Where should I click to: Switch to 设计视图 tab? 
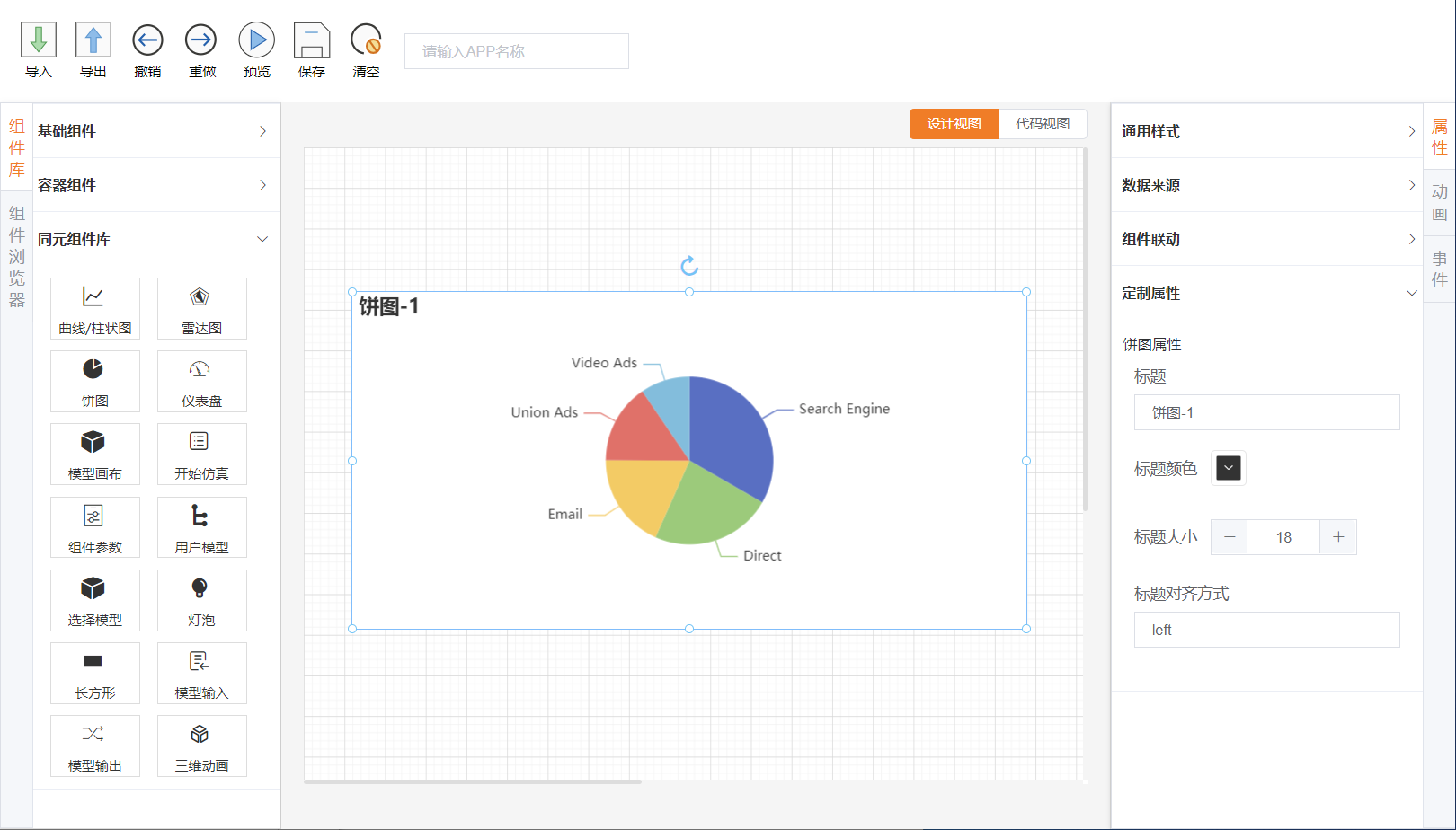(x=954, y=124)
